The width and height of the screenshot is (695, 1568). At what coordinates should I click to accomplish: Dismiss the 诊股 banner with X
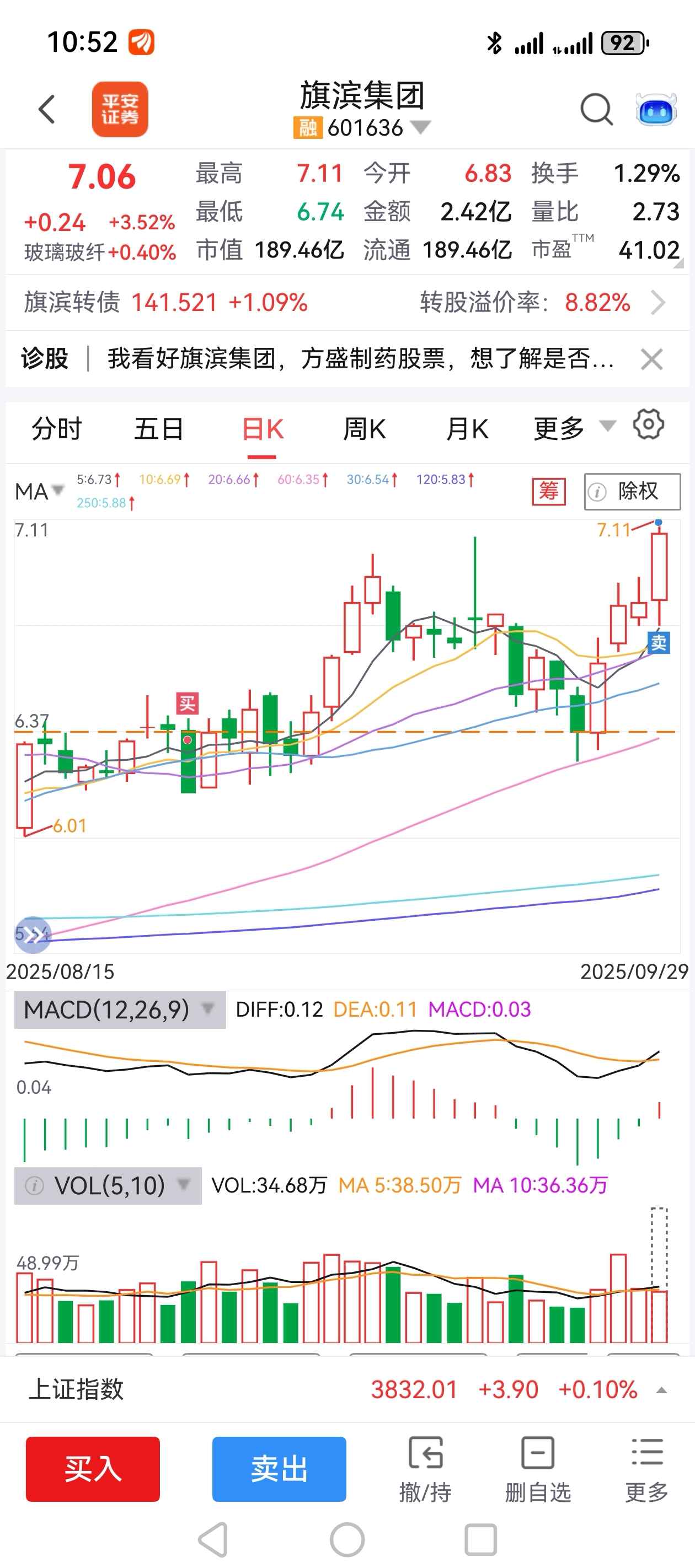(x=652, y=359)
